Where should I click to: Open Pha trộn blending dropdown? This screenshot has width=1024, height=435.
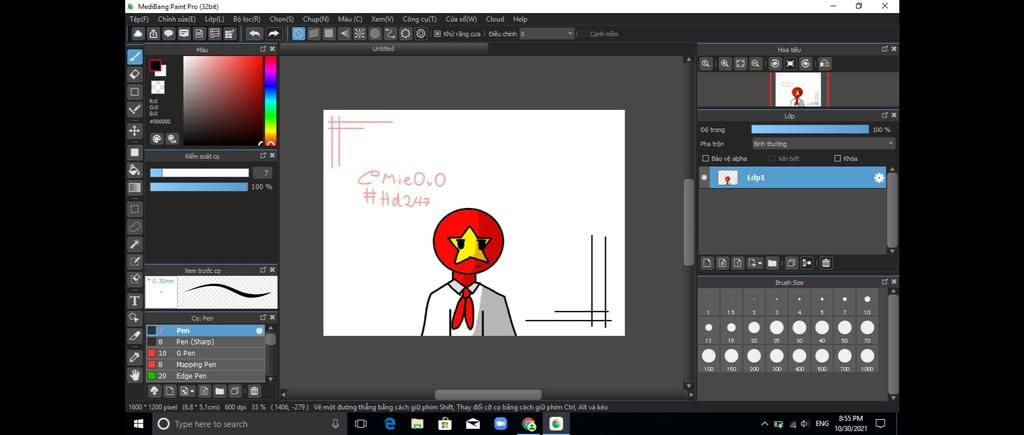823,144
